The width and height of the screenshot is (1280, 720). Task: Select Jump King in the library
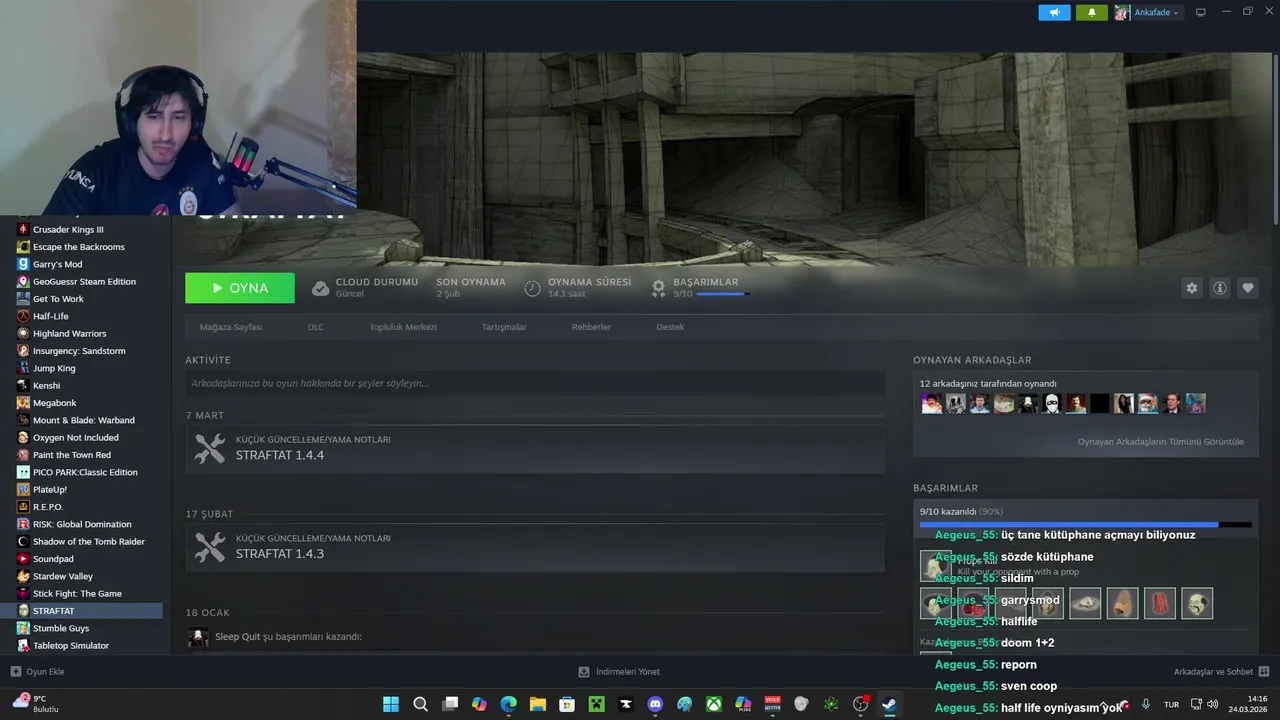coord(54,368)
